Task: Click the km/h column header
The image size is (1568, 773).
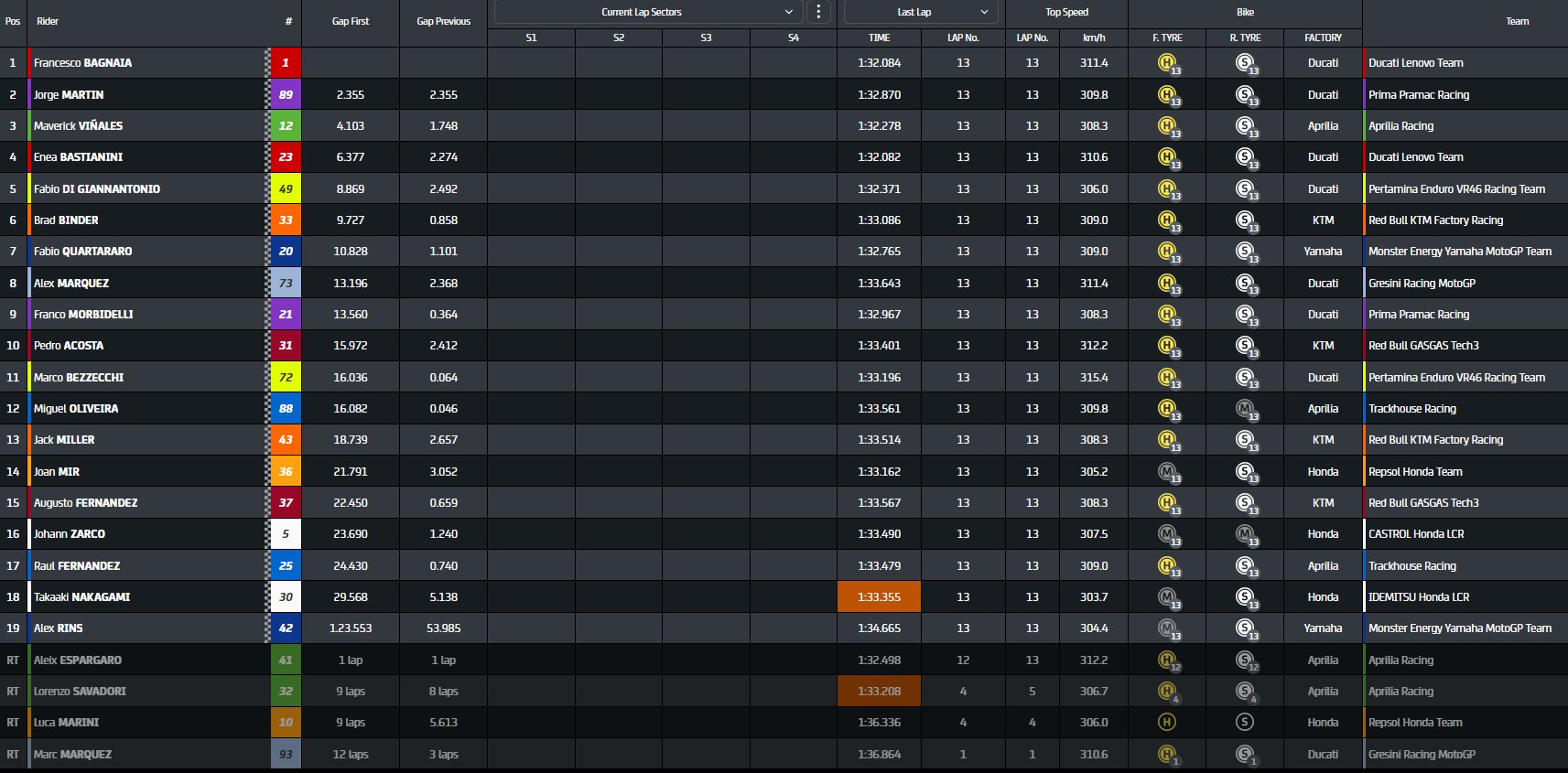Action: click(1094, 38)
